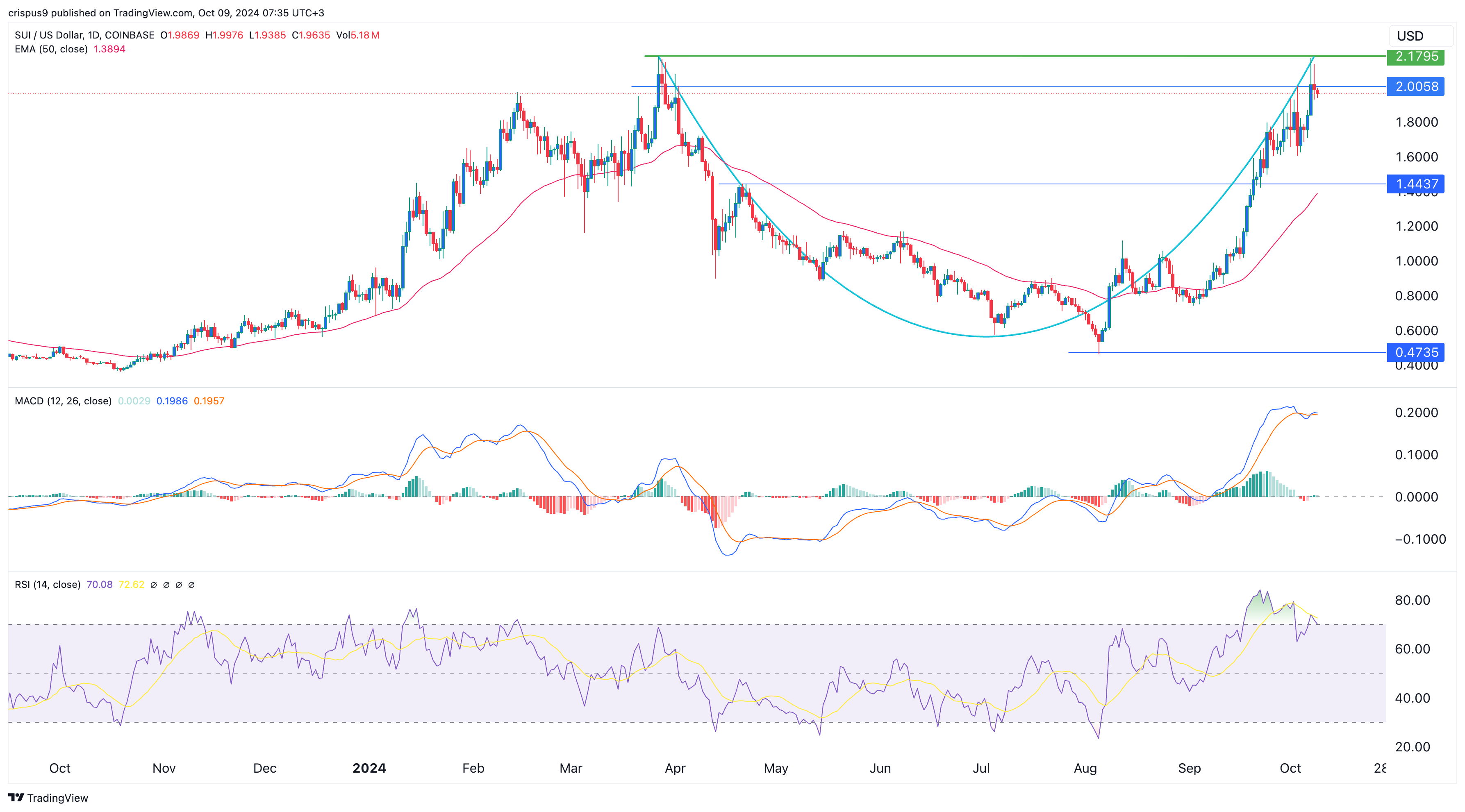Click the high value H1.9976
The image size is (1465, 812).
pos(224,35)
